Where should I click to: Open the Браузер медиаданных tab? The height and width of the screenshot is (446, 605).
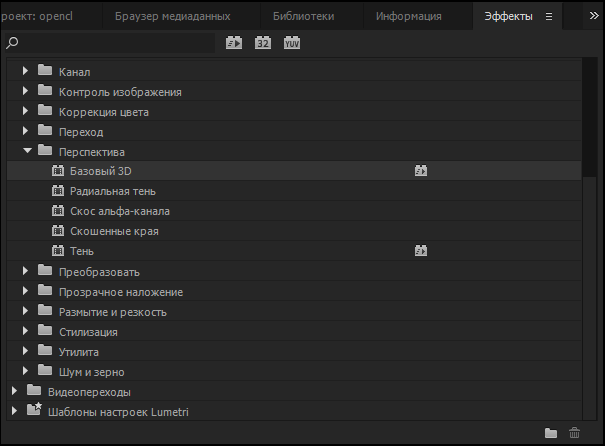coord(172,16)
